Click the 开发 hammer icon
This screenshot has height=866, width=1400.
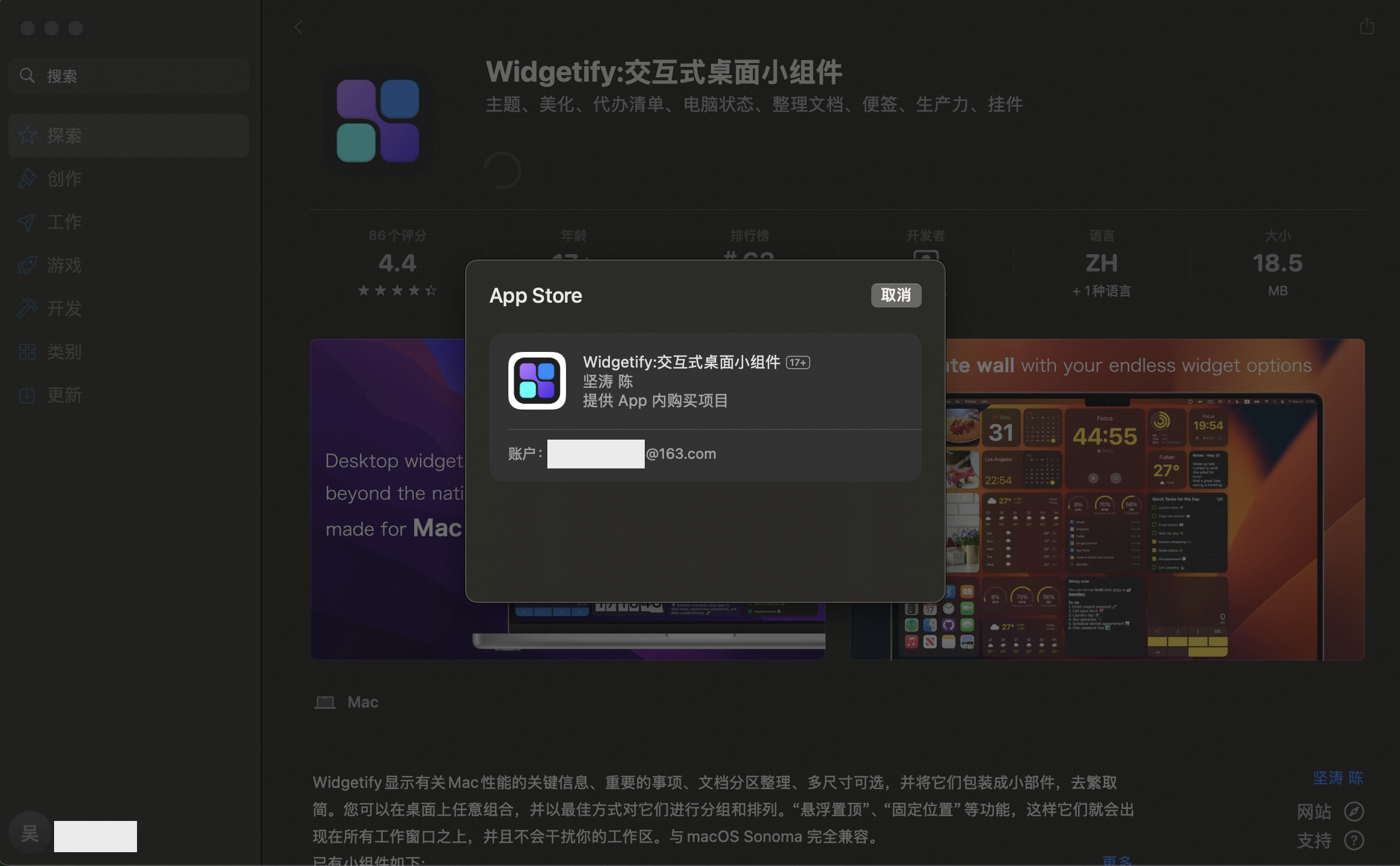(x=26, y=308)
